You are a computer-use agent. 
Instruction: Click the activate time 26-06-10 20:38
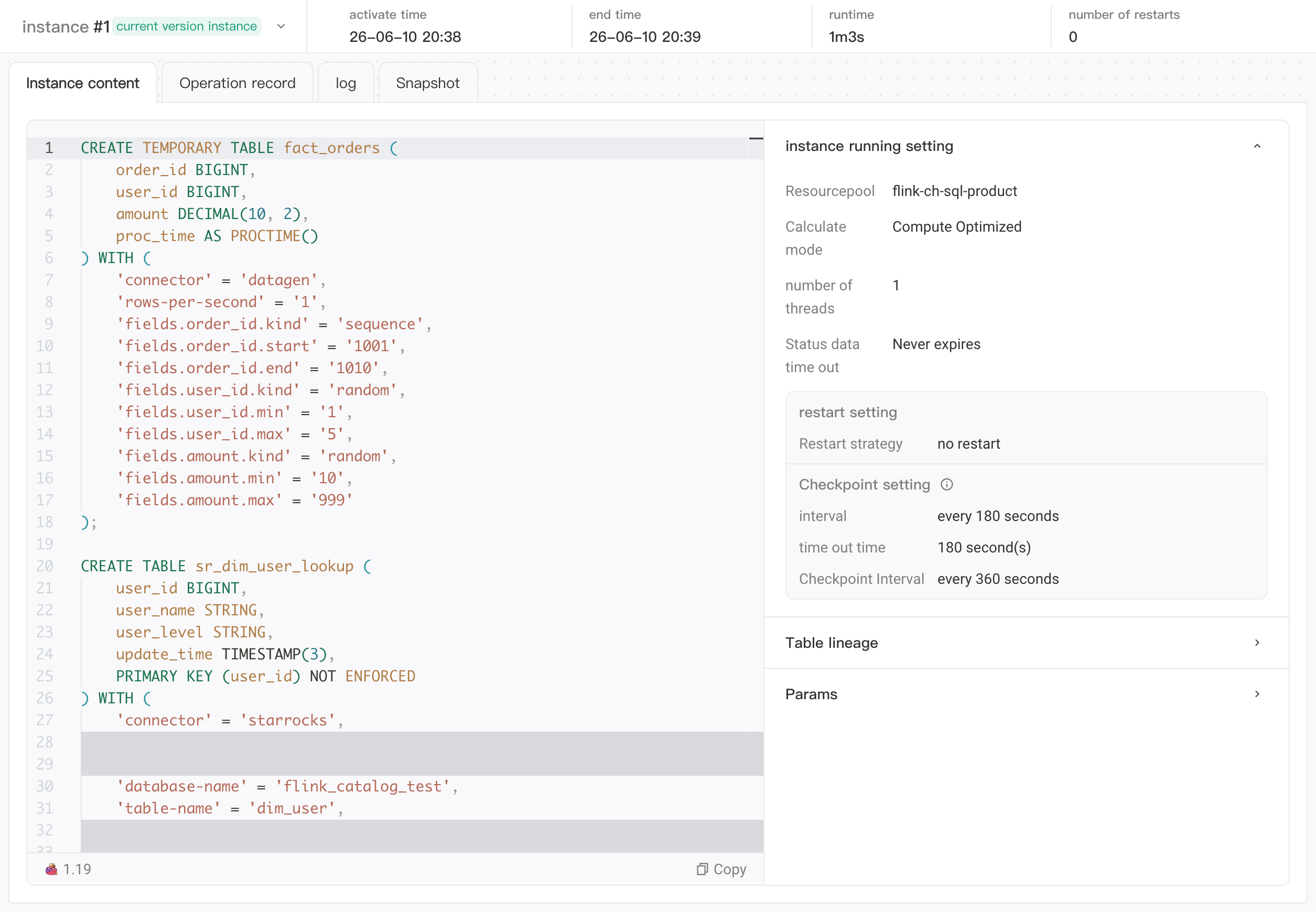pos(405,37)
